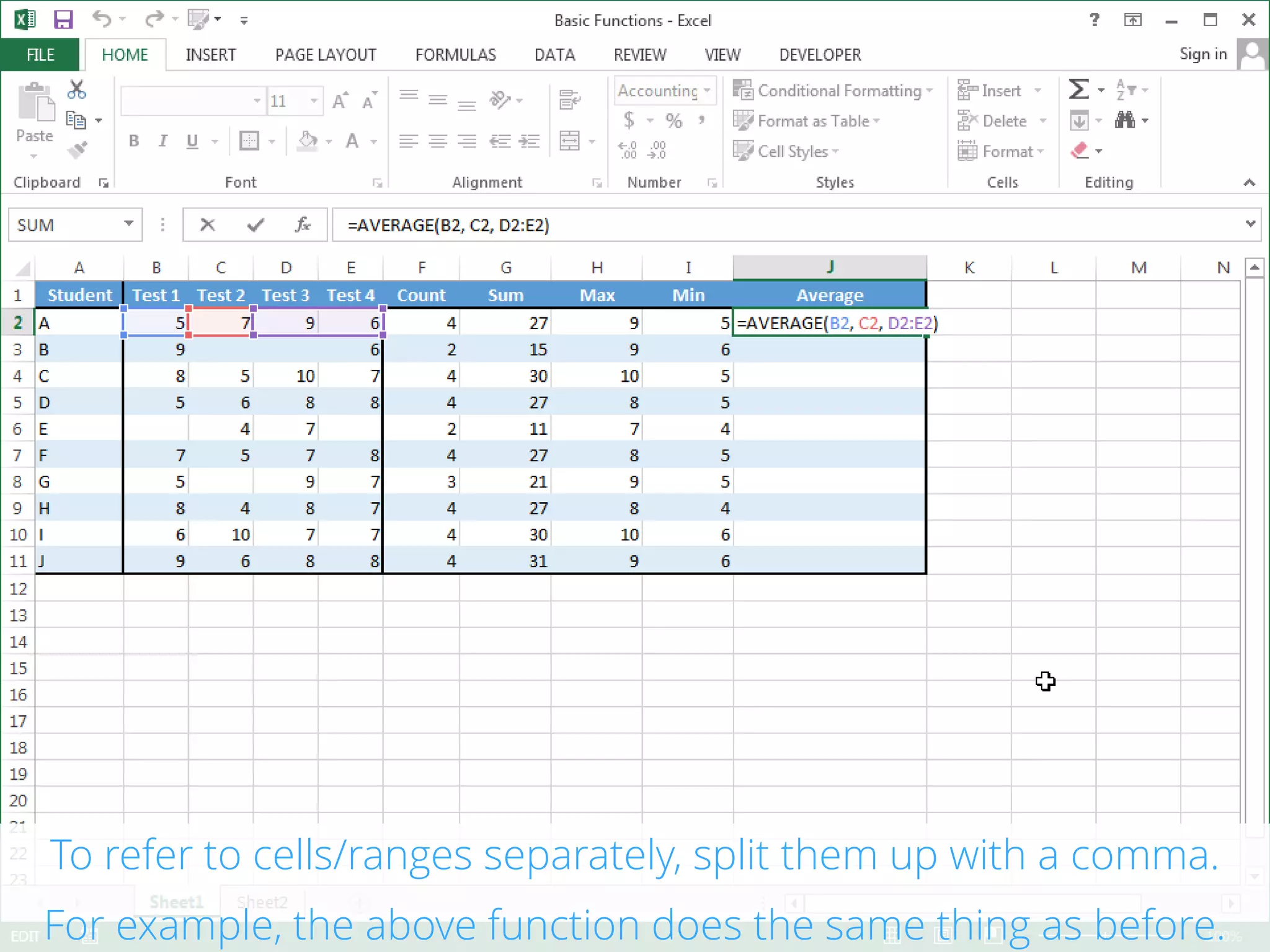Confirm formula with the checkmark icon
The height and width of the screenshot is (952, 1270).
255,225
